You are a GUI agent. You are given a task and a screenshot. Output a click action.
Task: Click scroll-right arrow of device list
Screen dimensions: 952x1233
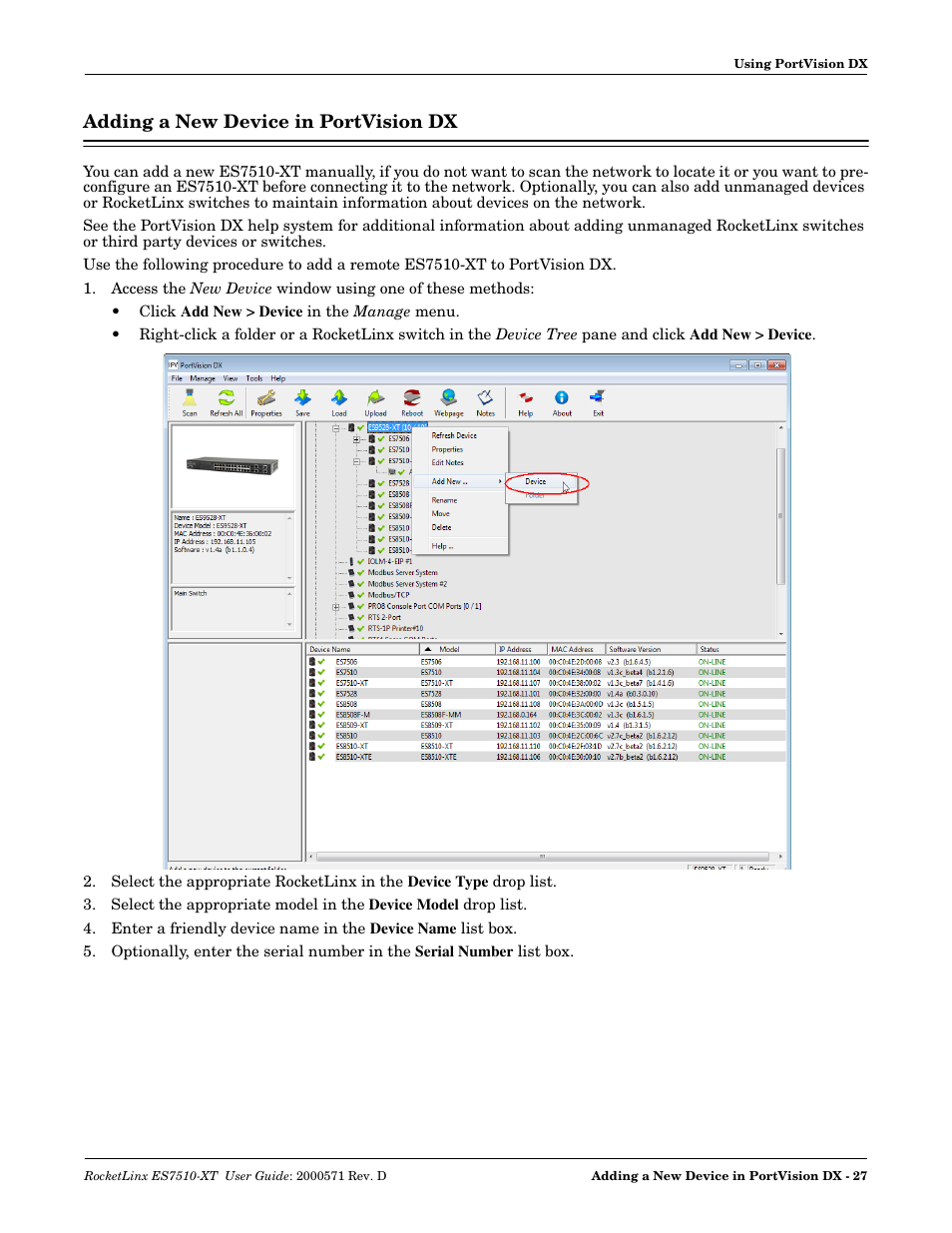click(780, 857)
